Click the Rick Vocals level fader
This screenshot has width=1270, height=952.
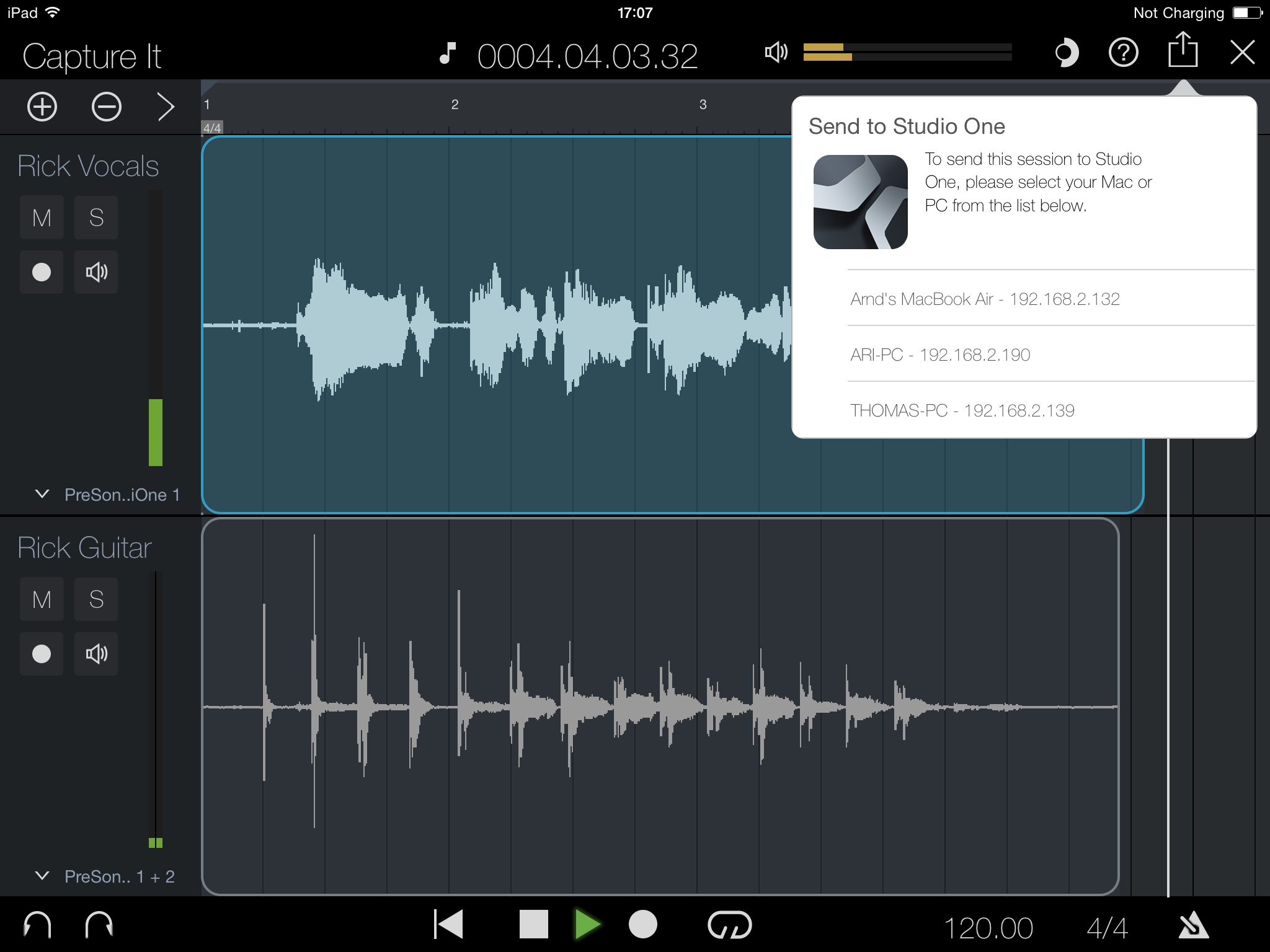click(156, 328)
